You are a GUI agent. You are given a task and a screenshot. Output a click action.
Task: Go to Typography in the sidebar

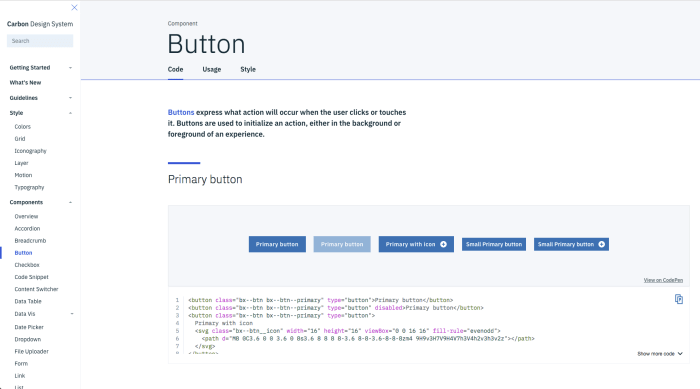point(29,187)
